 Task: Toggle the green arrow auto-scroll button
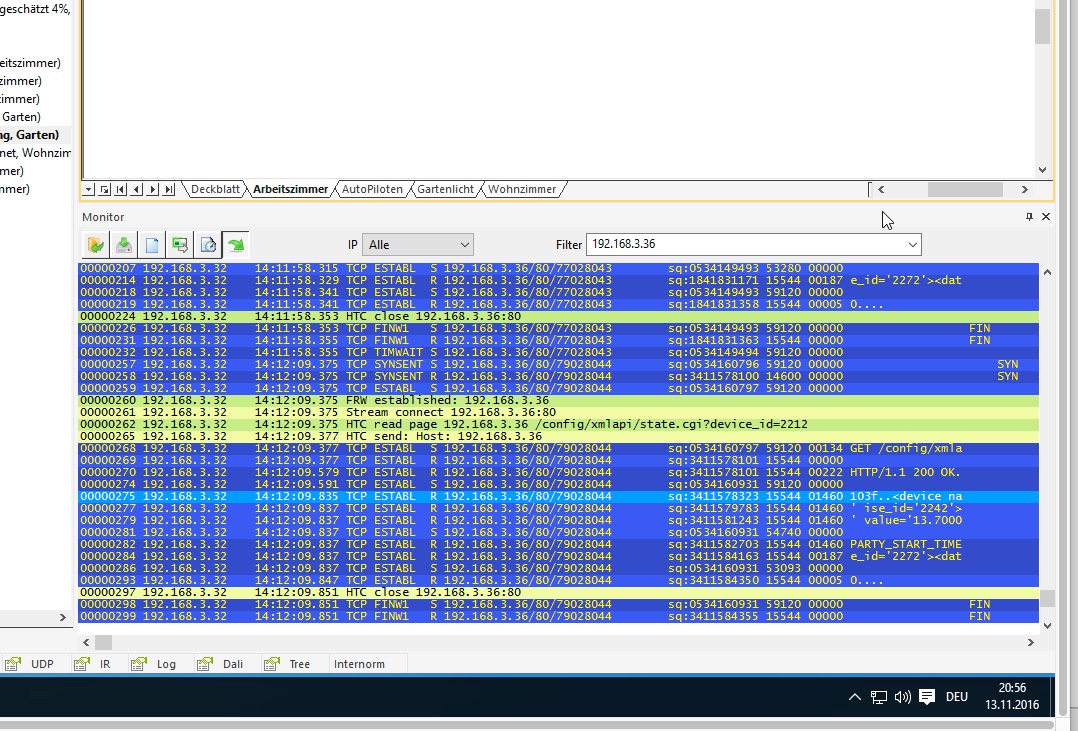click(236, 244)
